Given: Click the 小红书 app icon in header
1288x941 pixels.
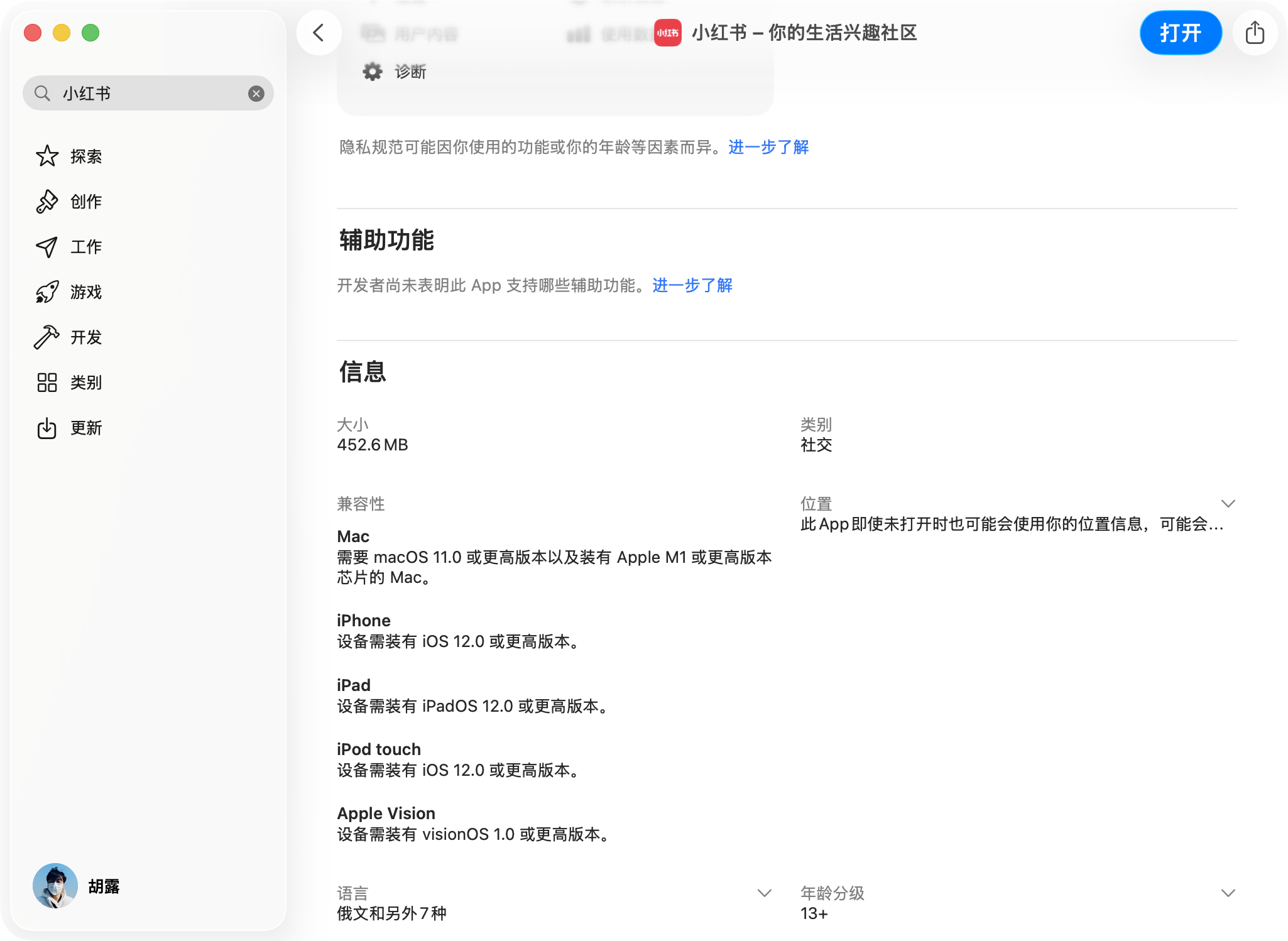Looking at the screenshot, I should click(x=667, y=33).
